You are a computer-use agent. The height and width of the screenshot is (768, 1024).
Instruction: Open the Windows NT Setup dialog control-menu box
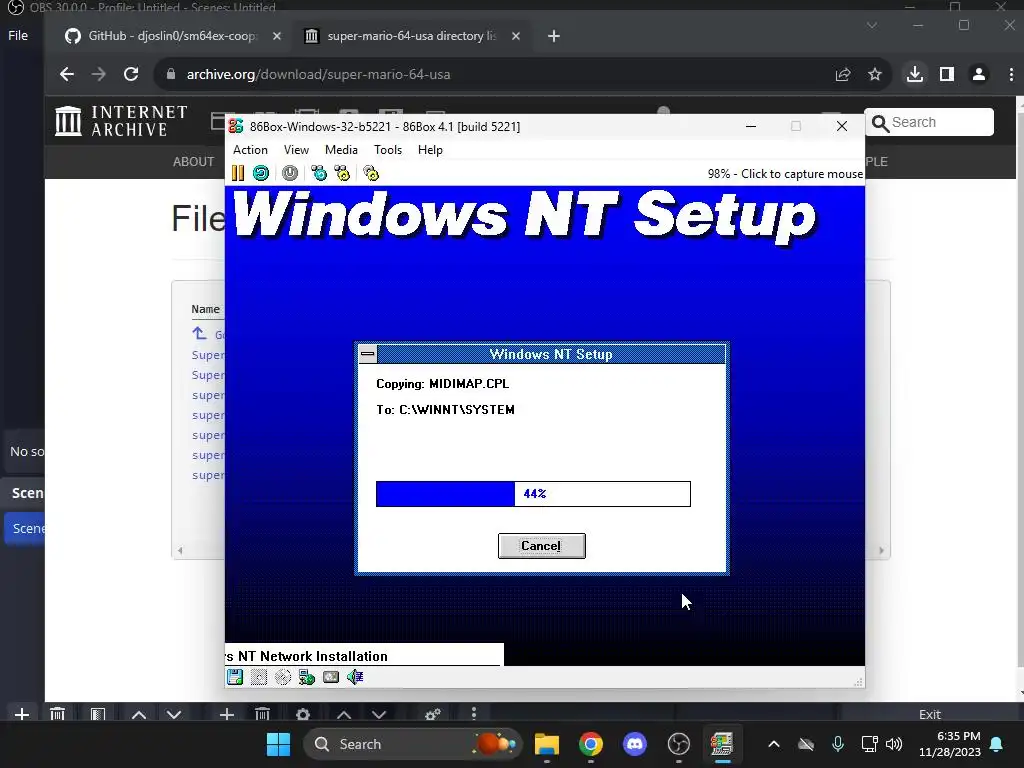368,354
